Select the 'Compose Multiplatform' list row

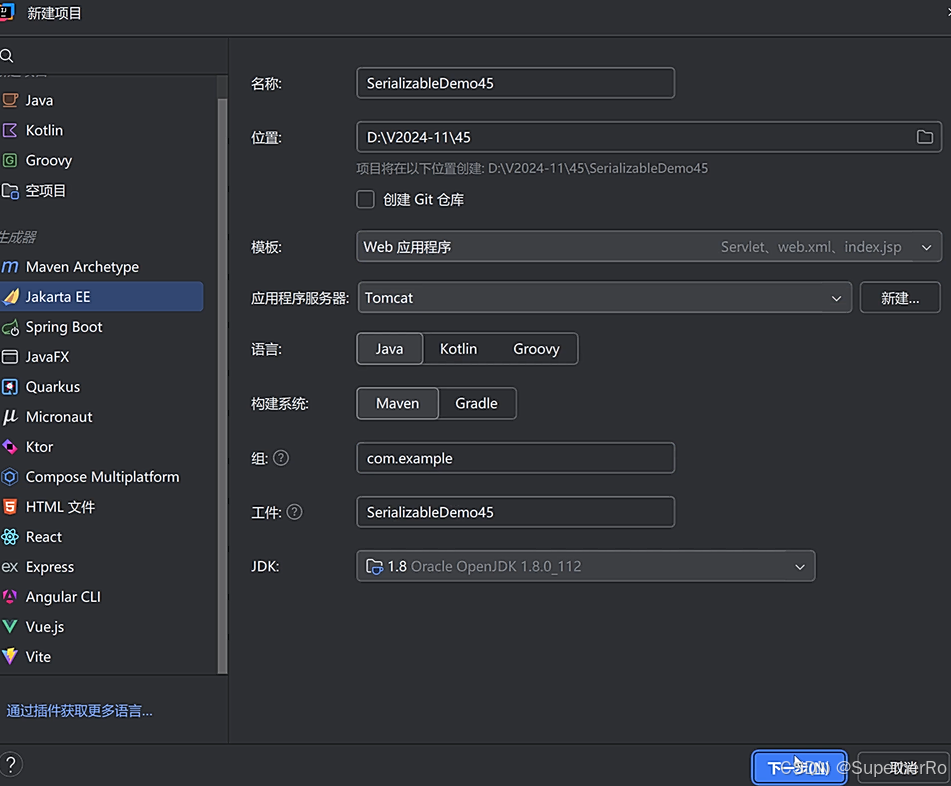coord(102,477)
